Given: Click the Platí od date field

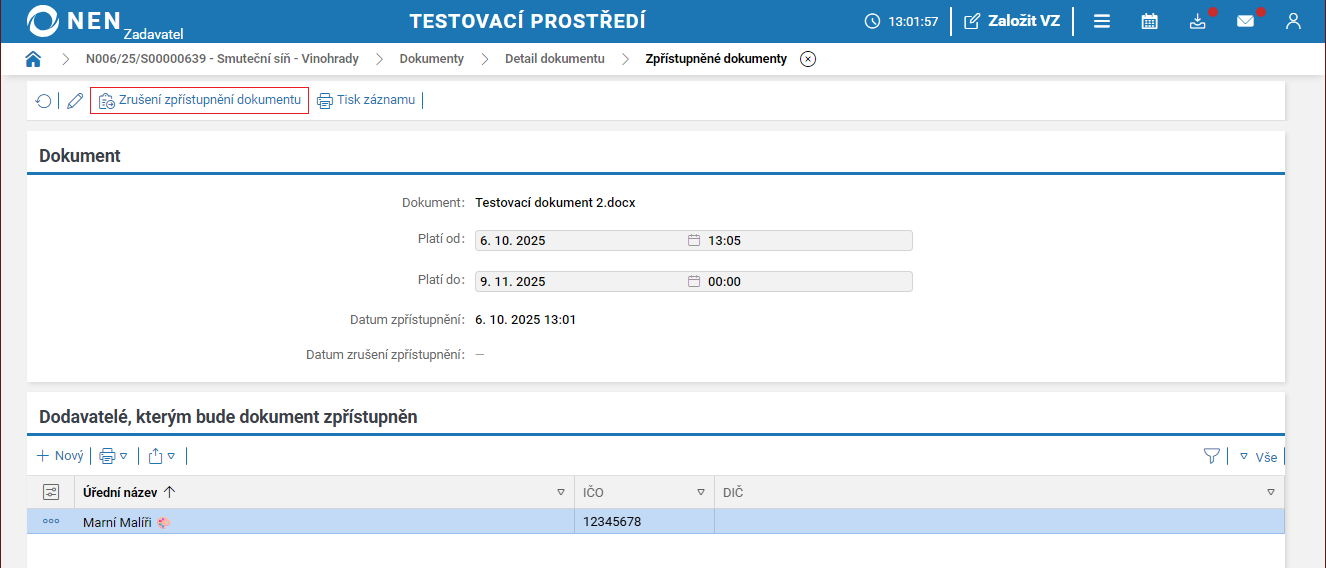Looking at the screenshot, I should pos(580,241).
